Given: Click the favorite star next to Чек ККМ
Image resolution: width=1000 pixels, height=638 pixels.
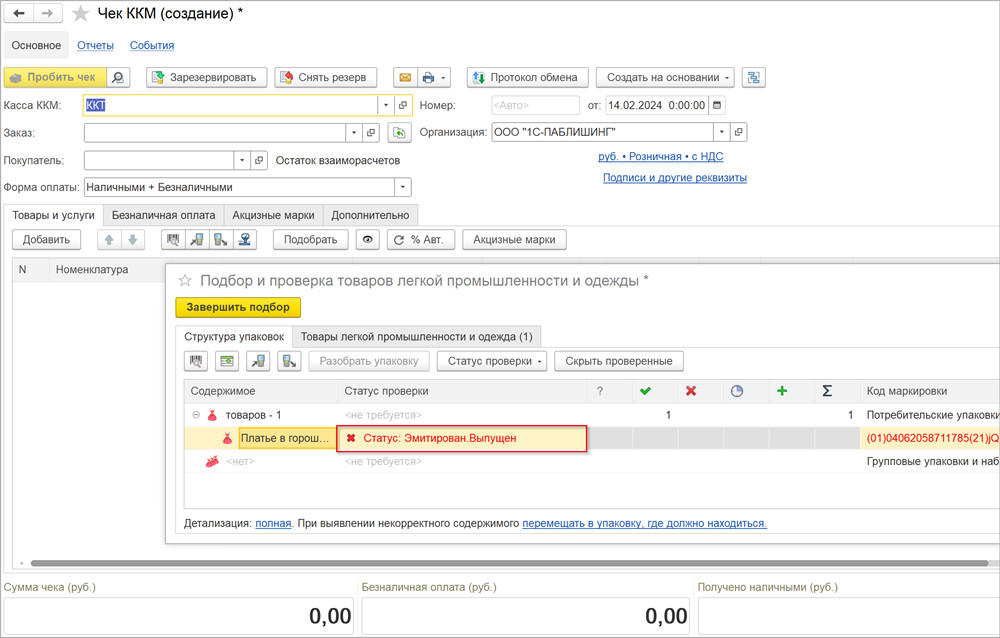Looking at the screenshot, I should click(81, 14).
